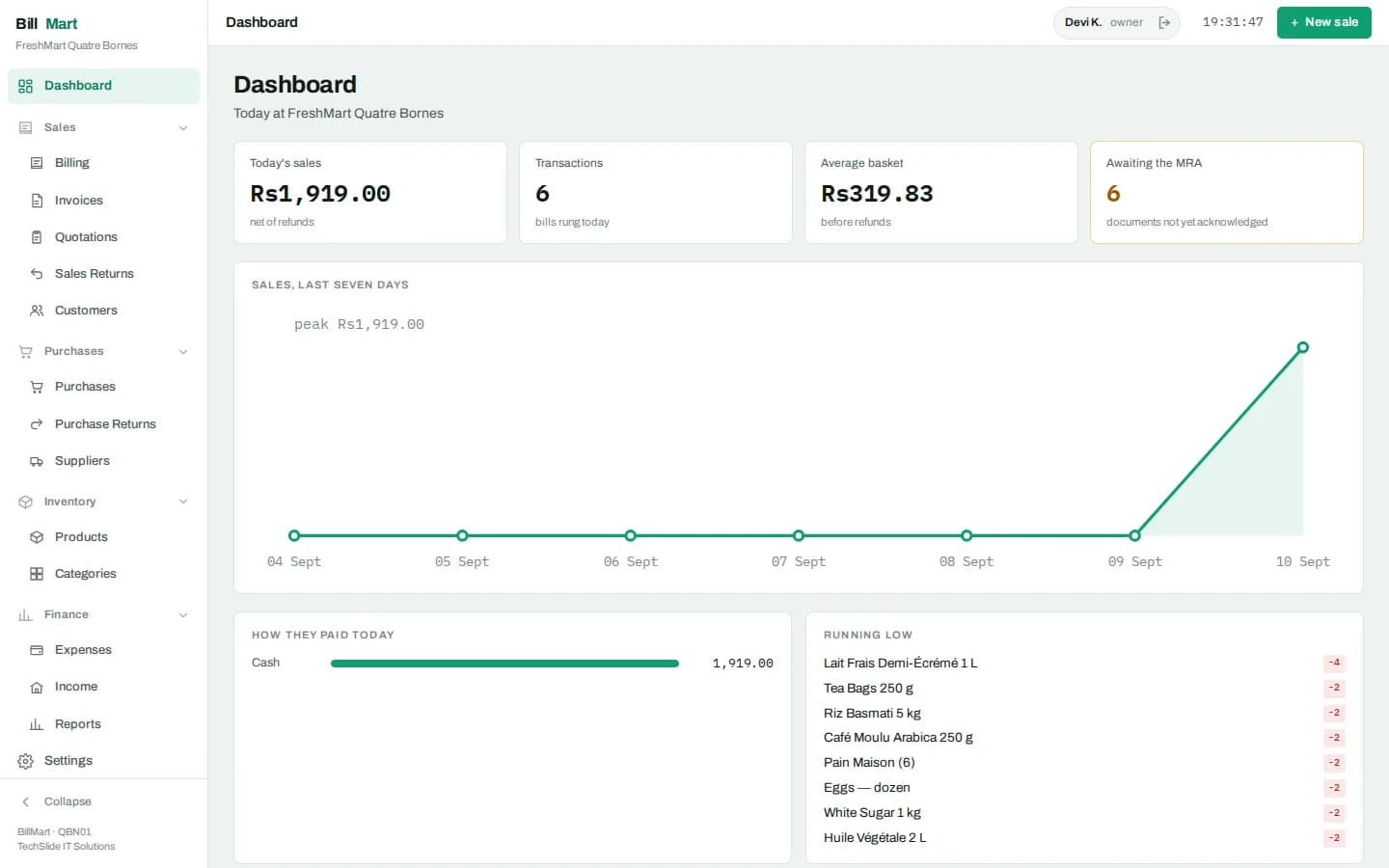Click the New sale button

[1323, 22]
